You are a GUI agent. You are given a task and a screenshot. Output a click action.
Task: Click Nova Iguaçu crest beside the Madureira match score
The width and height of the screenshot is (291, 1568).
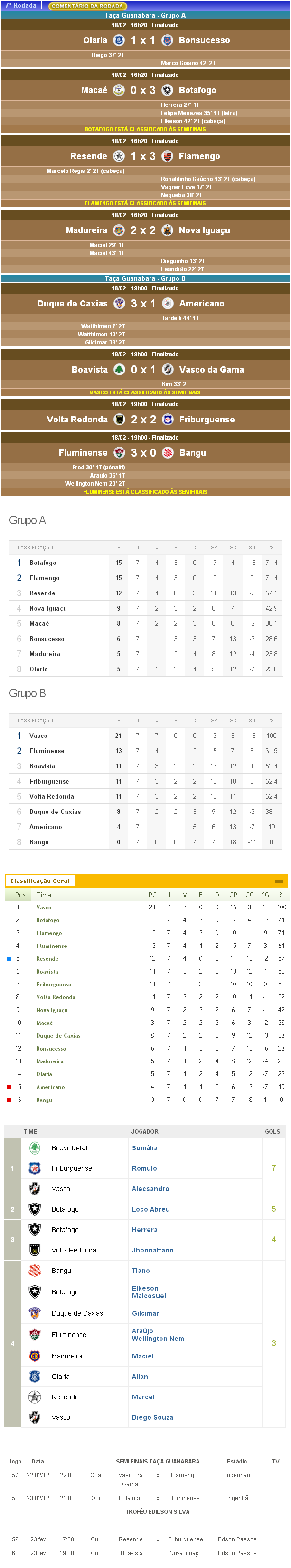[167, 231]
